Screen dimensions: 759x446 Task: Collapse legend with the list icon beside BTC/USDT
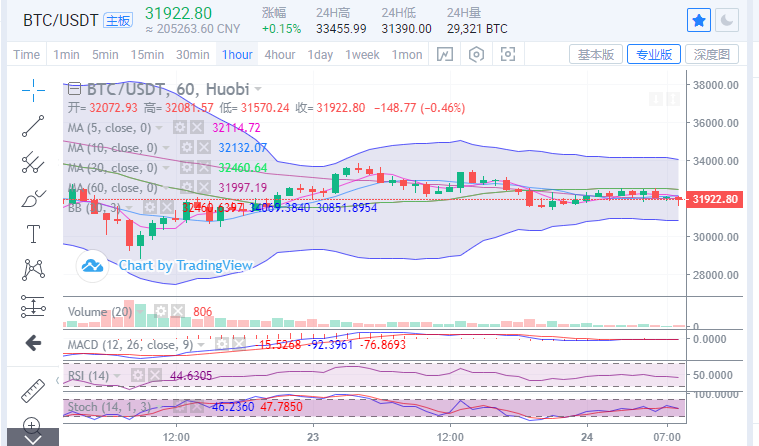click(74, 89)
